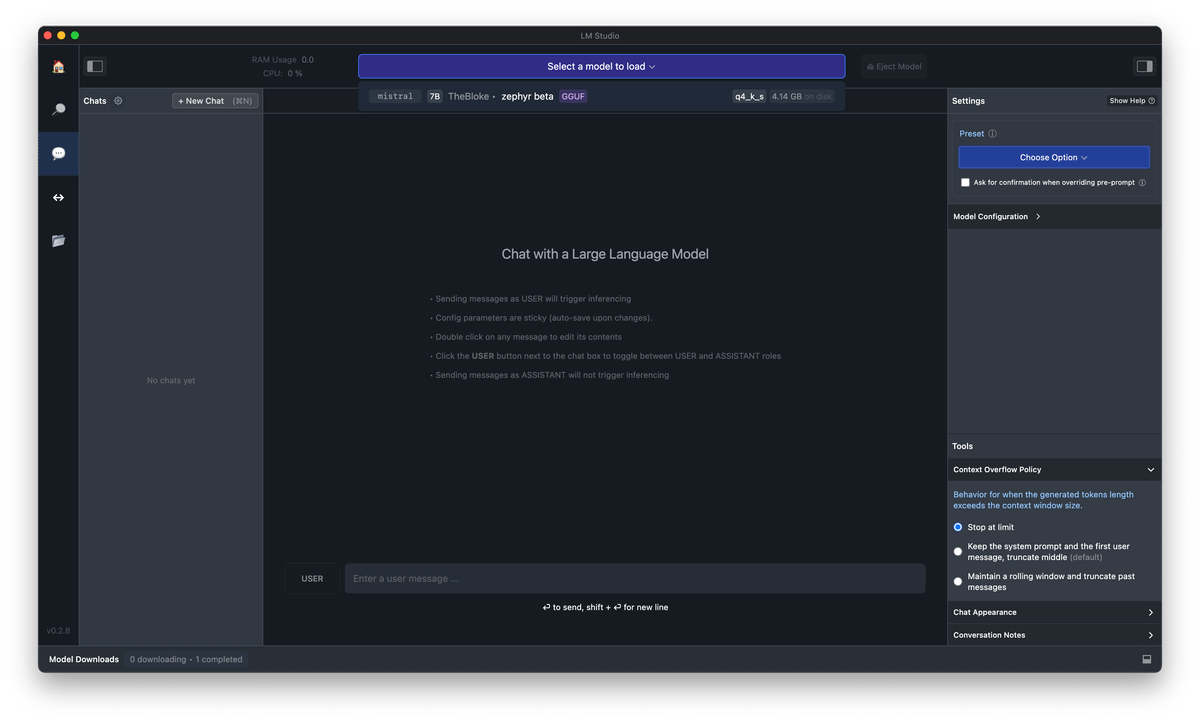This screenshot has height=723, width=1200.
Task: Toggle the right settings sidebar panel icon
Action: (1144, 67)
